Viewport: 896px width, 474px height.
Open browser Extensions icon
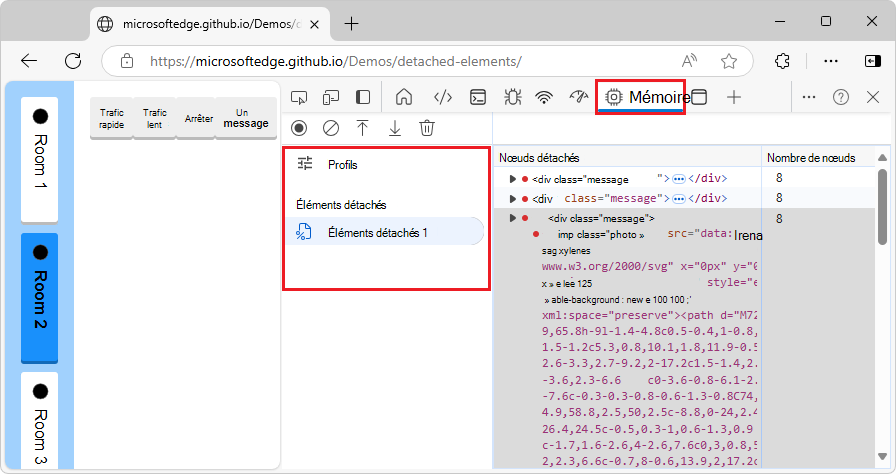pyautogui.click(x=782, y=61)
